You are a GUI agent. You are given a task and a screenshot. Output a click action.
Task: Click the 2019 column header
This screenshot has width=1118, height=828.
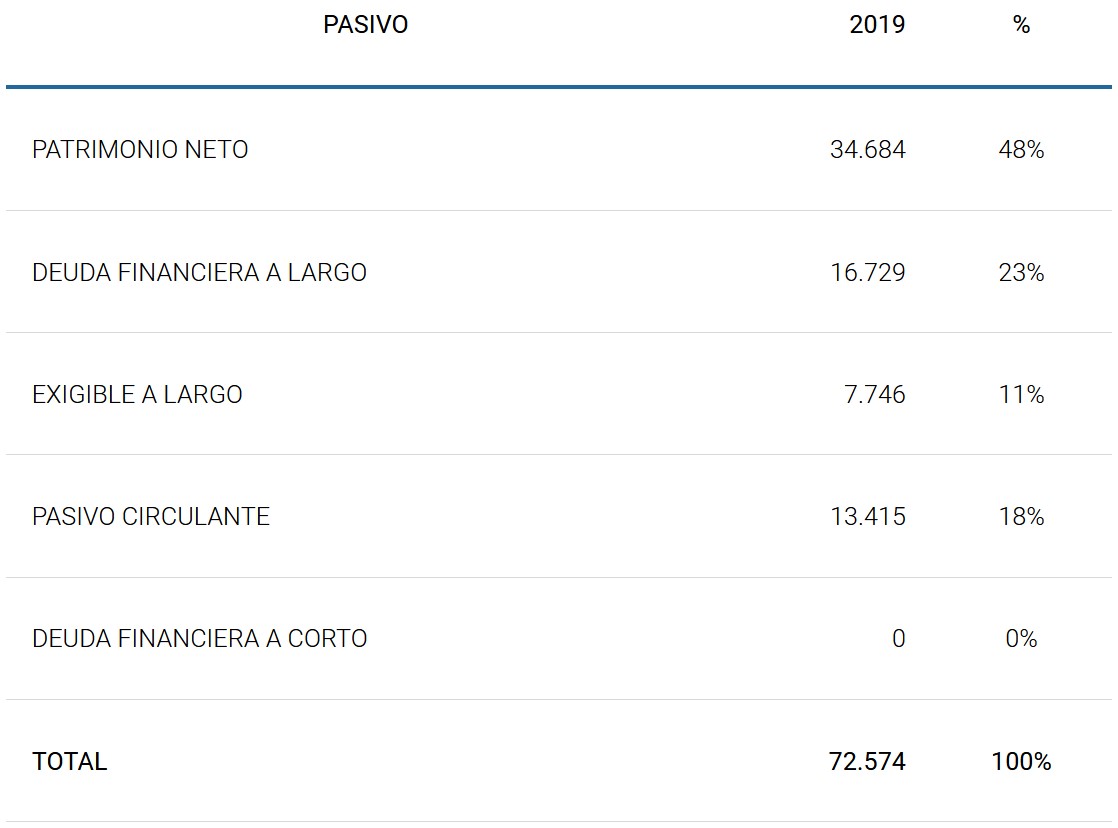pos(877,25)
